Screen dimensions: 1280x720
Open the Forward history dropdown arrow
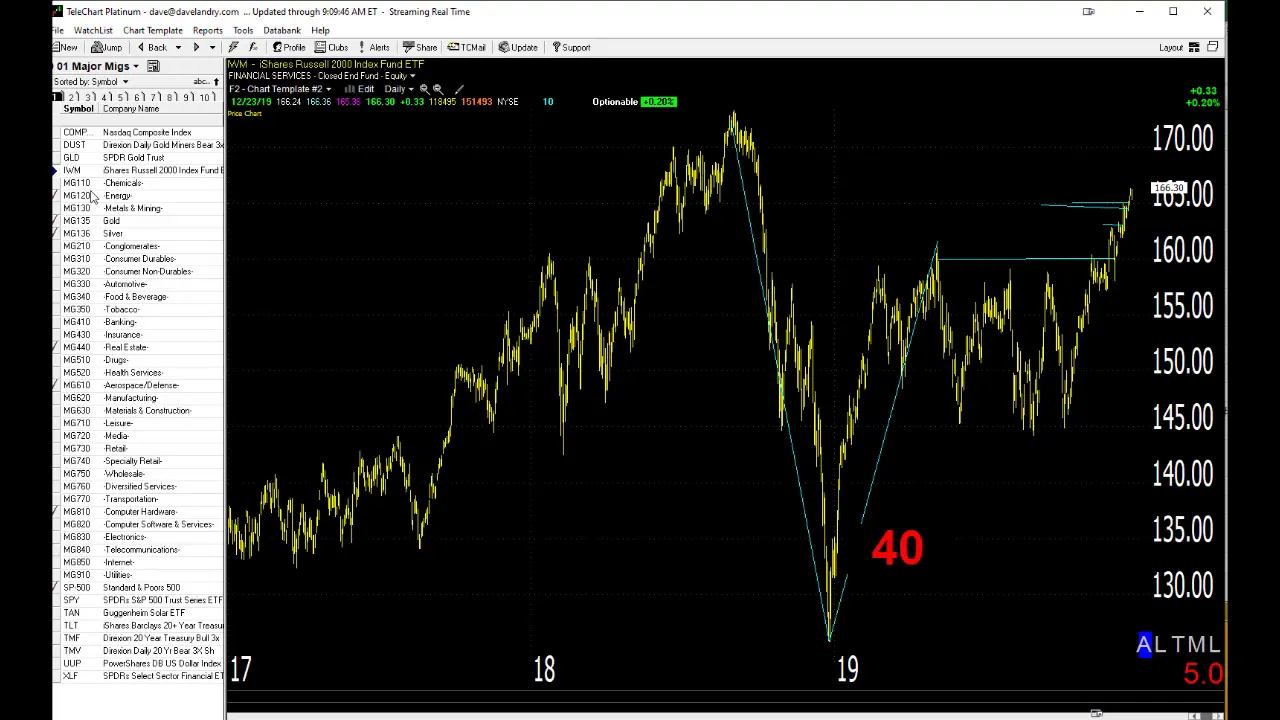point(212,47)
